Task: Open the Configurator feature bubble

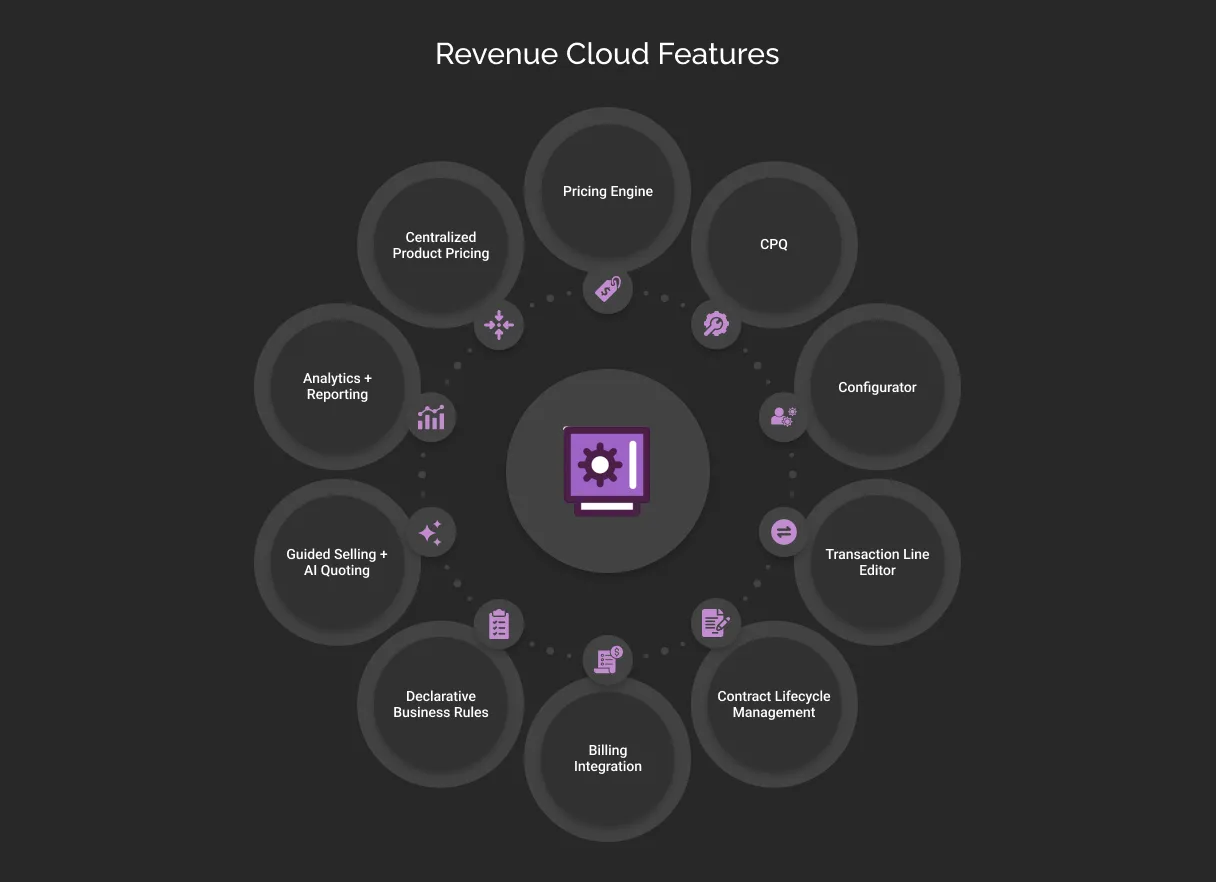Action: [x=877, y=386]
